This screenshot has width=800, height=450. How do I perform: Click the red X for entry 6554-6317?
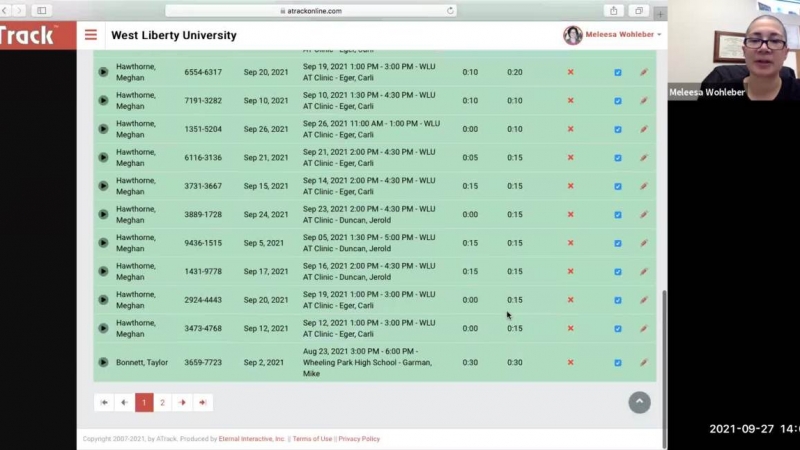point(571,72)
